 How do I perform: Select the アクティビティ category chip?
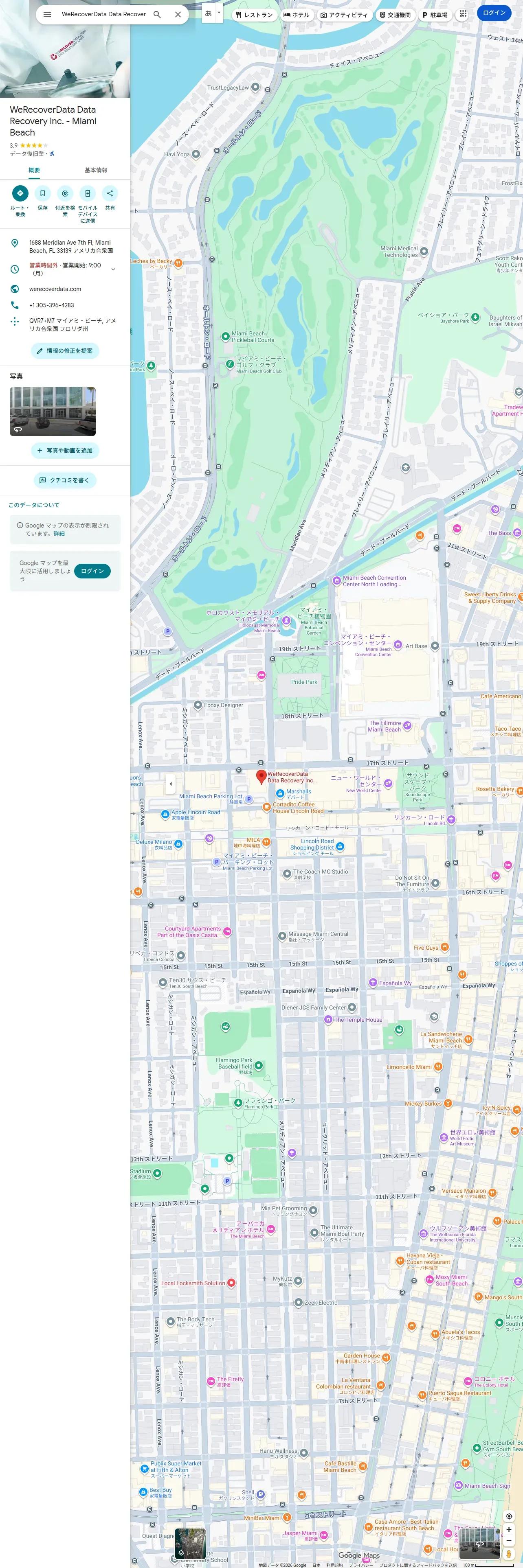(x=345, y=15)
